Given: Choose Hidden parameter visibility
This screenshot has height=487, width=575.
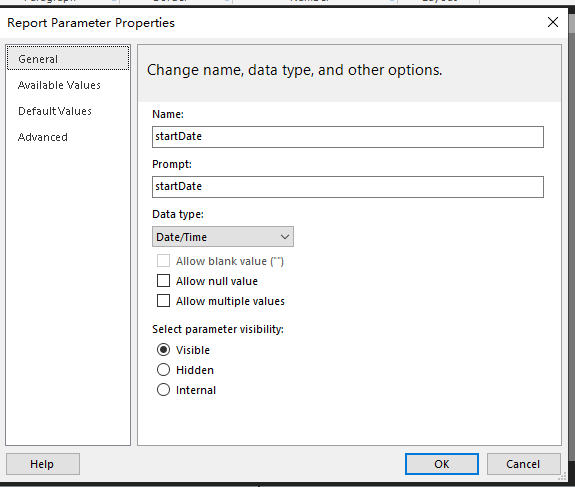Looking at the screenshot, I should coord(163,370).
